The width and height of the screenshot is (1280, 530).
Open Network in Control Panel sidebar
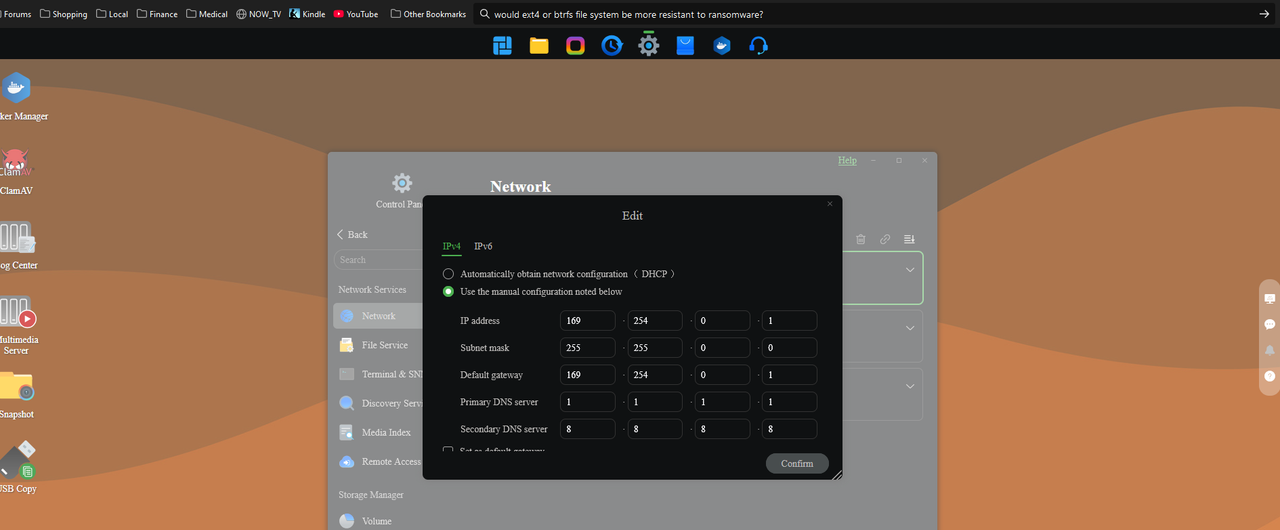tap(379, 316)
